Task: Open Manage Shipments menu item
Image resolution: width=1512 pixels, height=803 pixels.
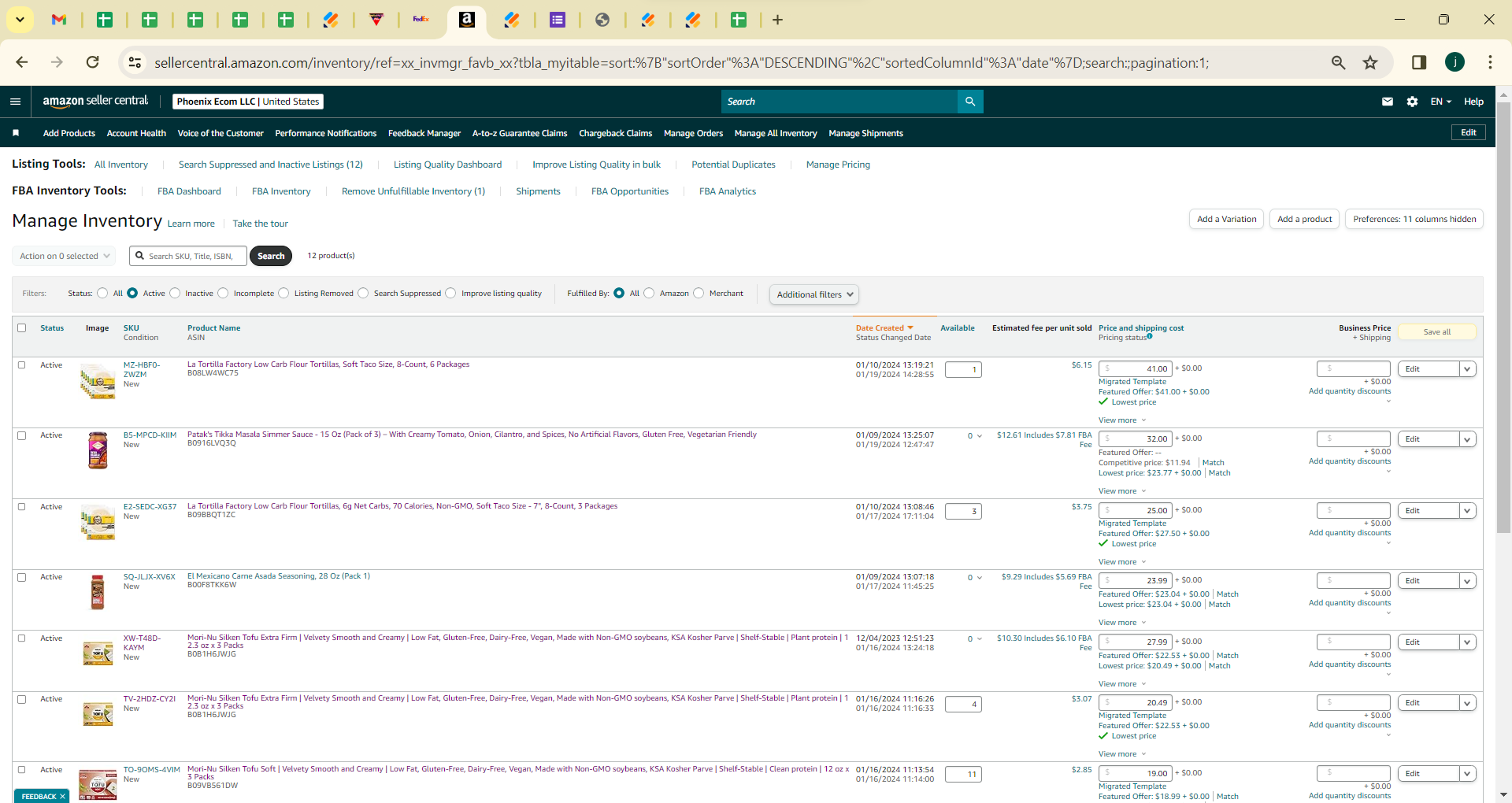Action: point(865,133)
